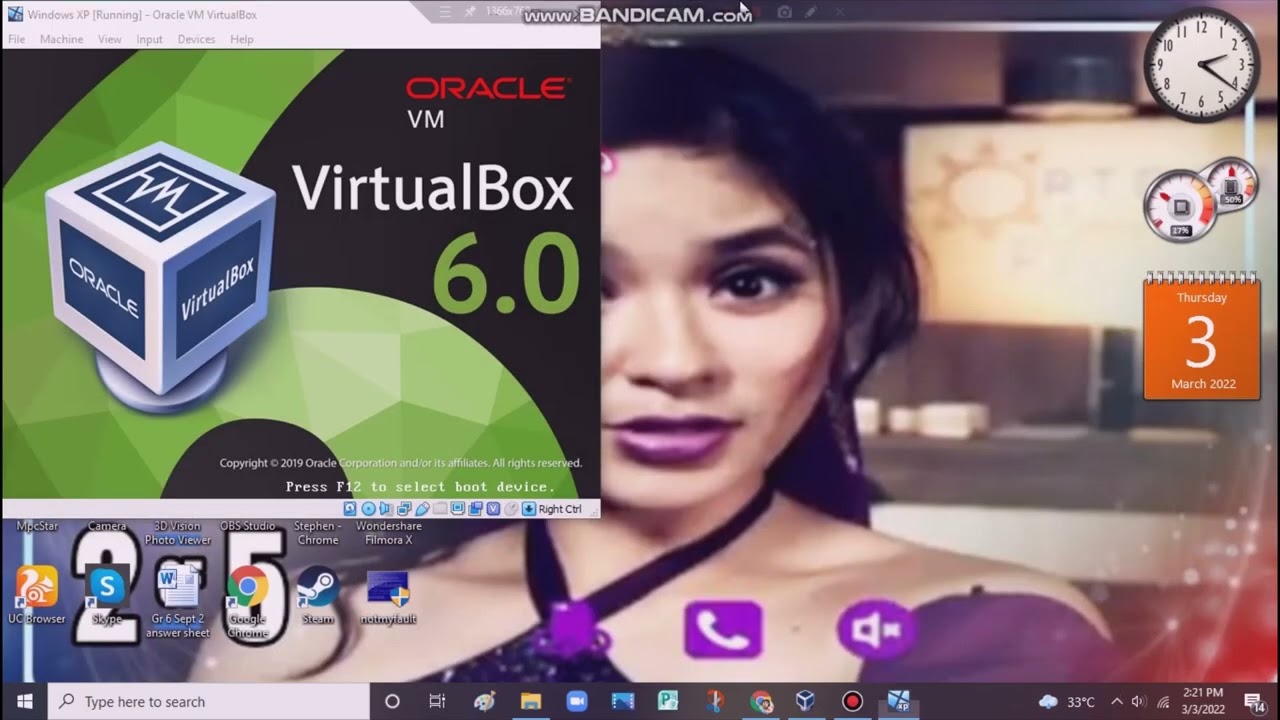Click the 3D Vision Photo Viewer label
Image resolution: width=1280 pixels, height=720 pixels.
tap(178, 533)
